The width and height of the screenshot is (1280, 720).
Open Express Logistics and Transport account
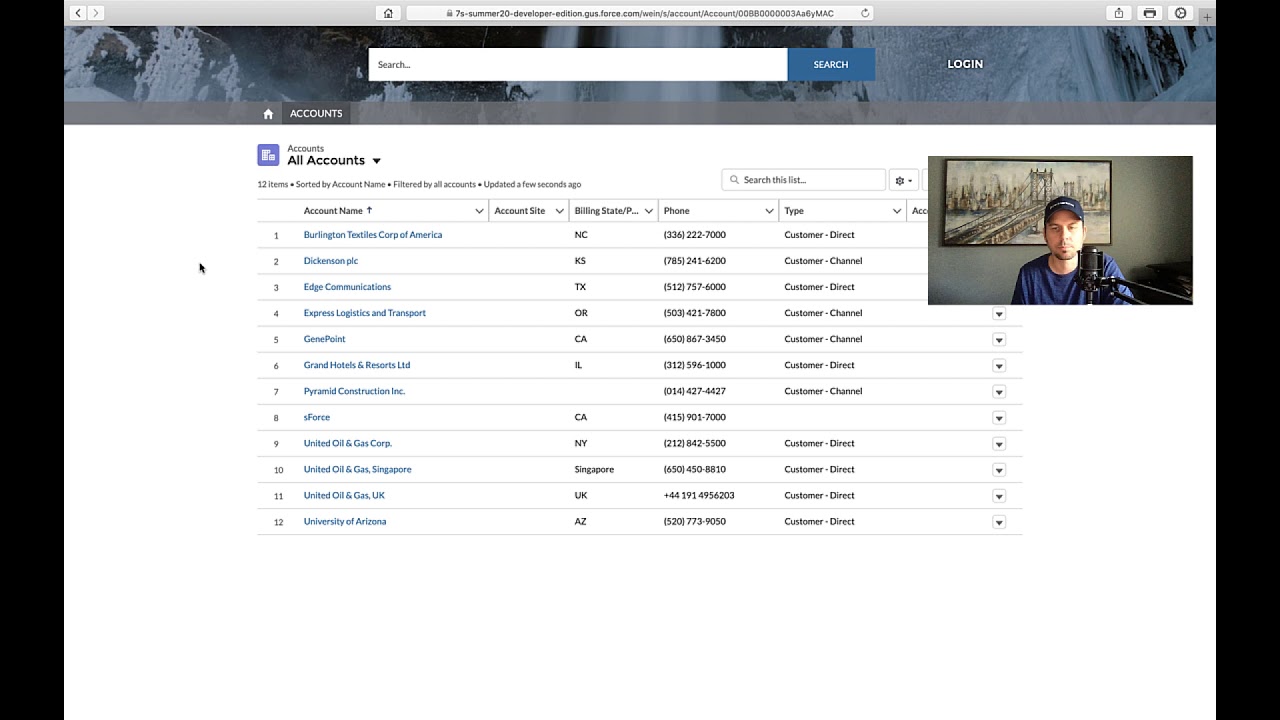[x=365, y=313]
